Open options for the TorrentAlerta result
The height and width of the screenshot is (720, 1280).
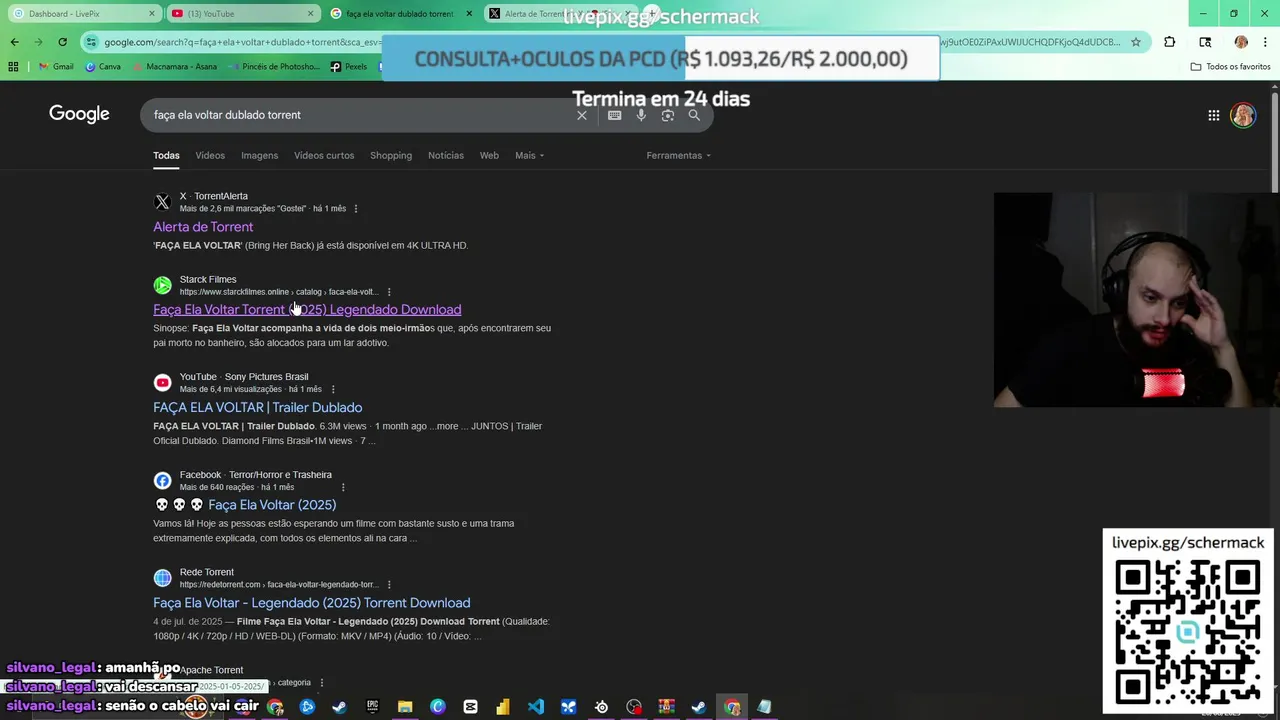356,209
